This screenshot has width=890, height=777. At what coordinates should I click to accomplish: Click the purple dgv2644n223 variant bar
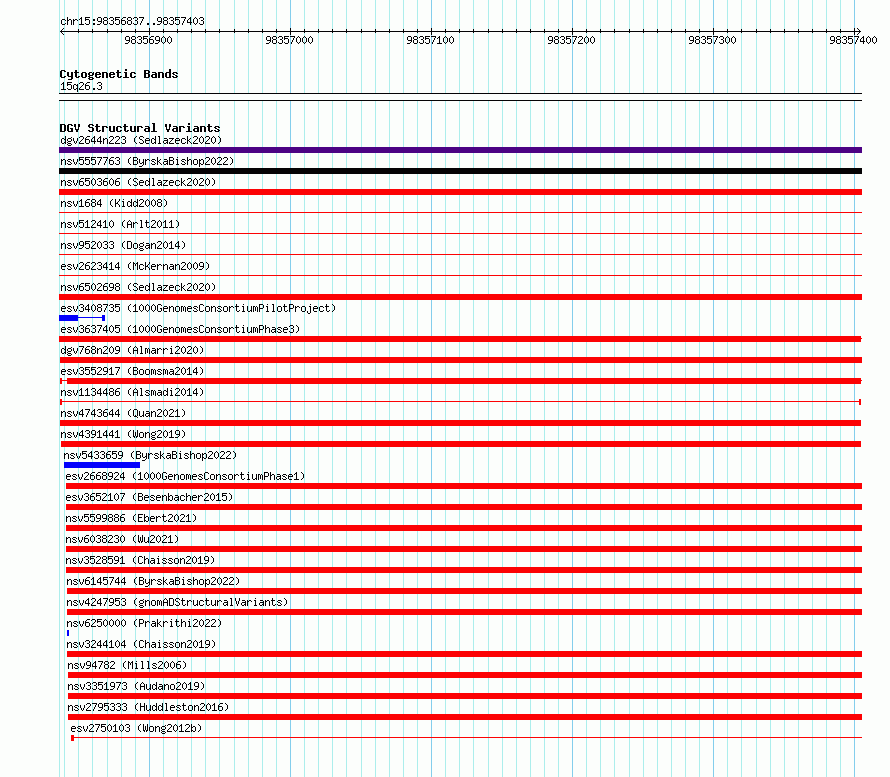pos(460,150)
